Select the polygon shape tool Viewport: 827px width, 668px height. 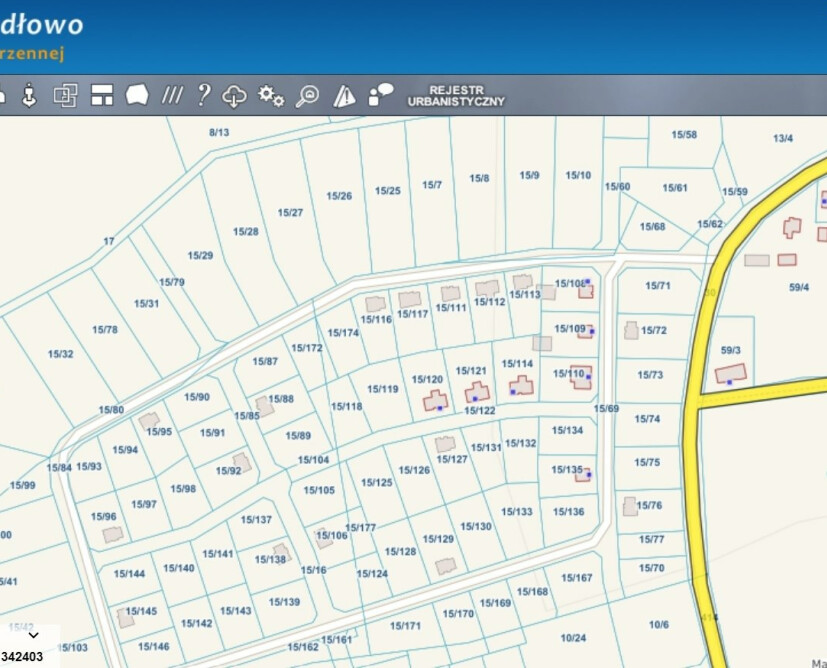(137, 95)
